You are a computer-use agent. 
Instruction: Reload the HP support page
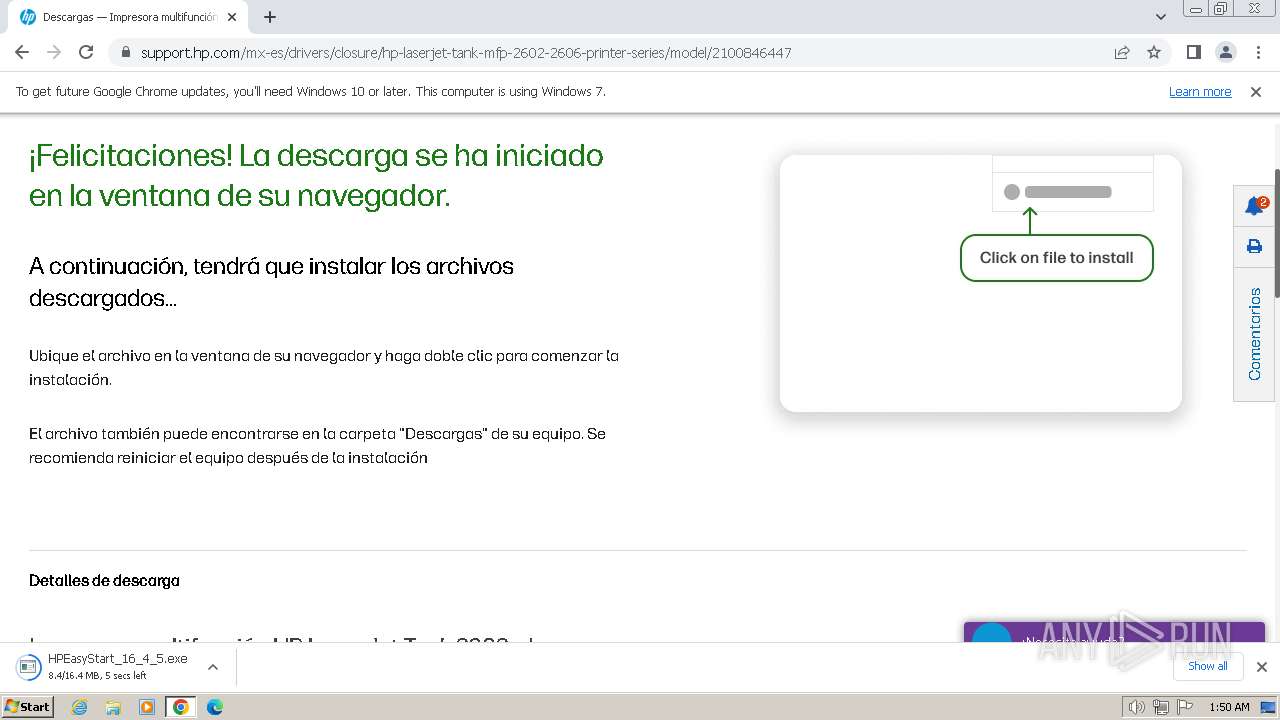pyautogui.click(x=86, y=52)
